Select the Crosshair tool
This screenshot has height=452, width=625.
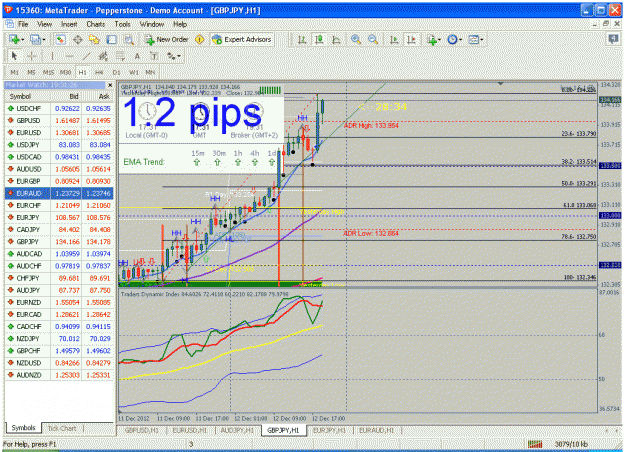[x=32, y=56]
